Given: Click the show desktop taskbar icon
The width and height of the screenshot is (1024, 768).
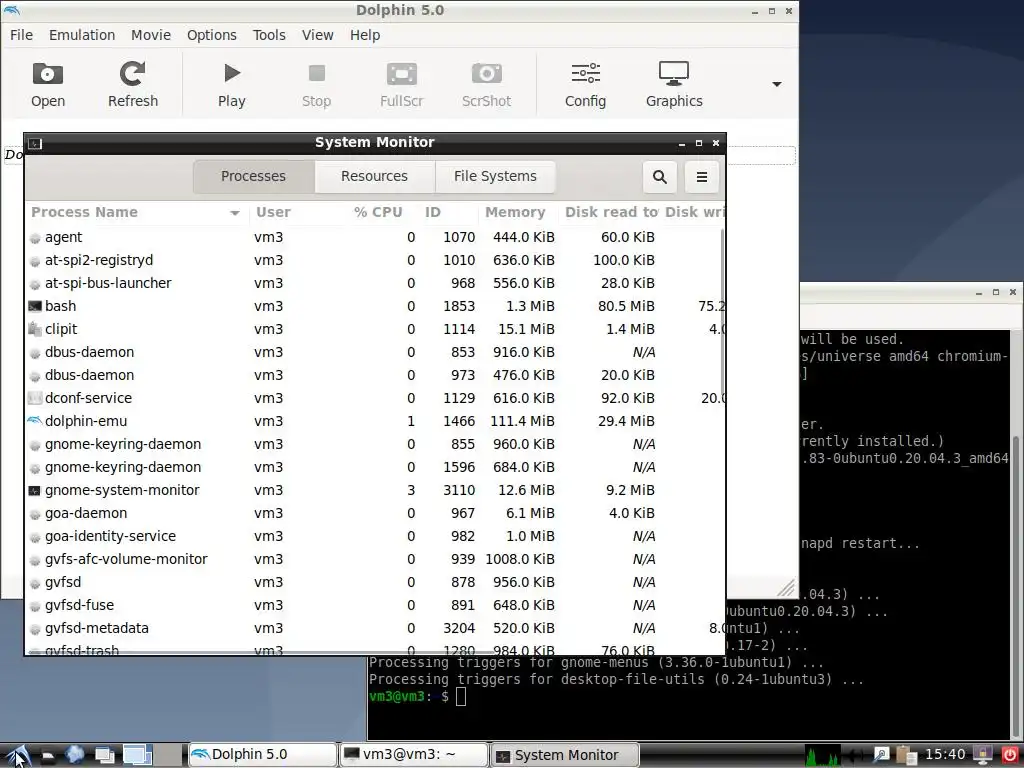Looking at the screenshot, I should pos(104,756).
